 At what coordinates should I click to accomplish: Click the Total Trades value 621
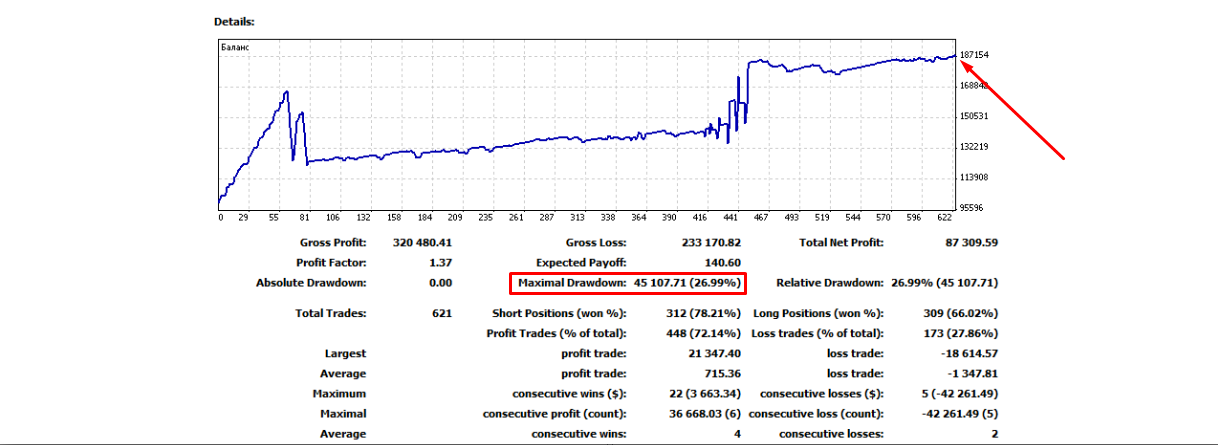[x=441, y=313]
